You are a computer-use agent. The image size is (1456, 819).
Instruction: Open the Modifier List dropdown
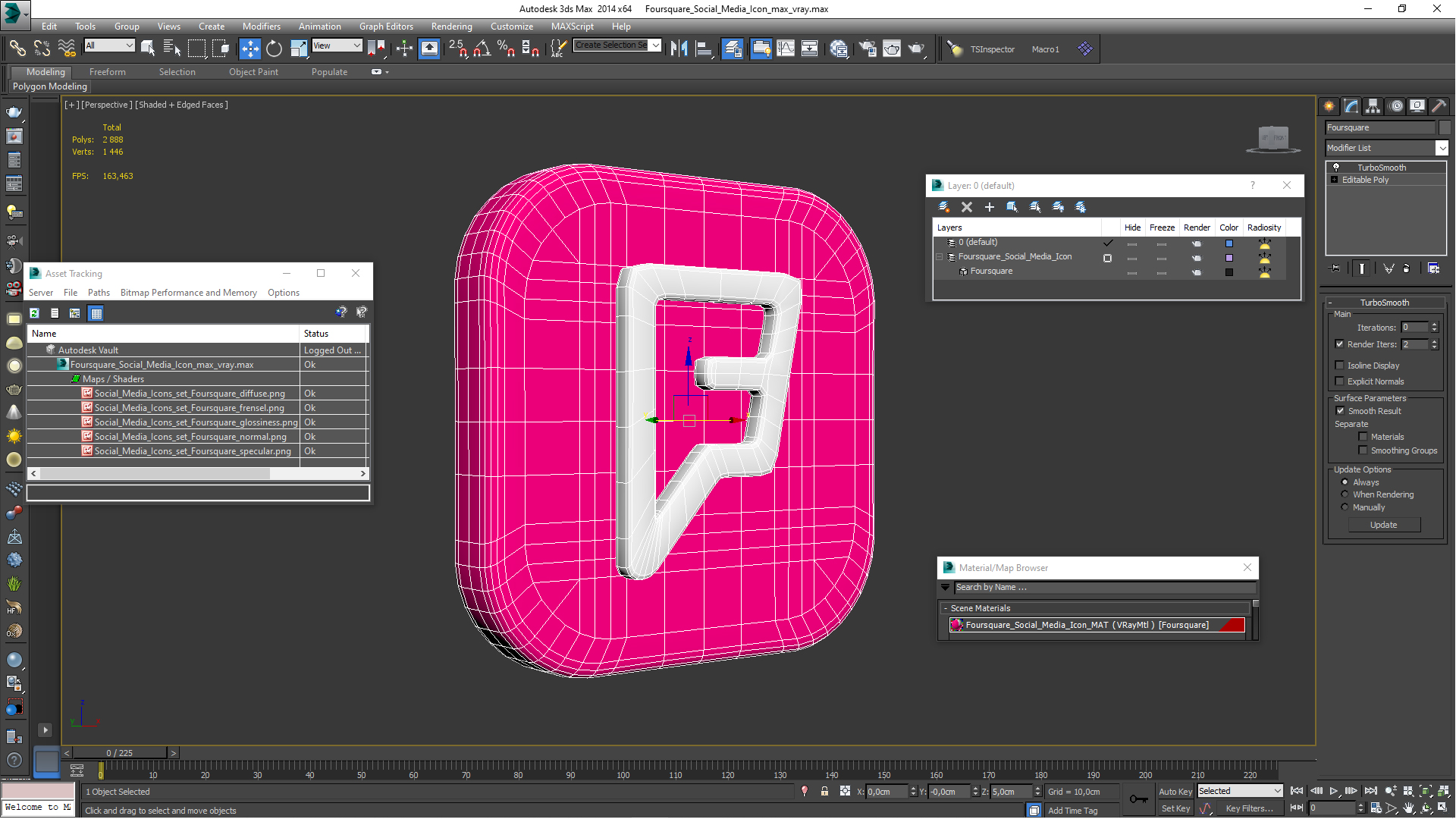coord(1442,148)
